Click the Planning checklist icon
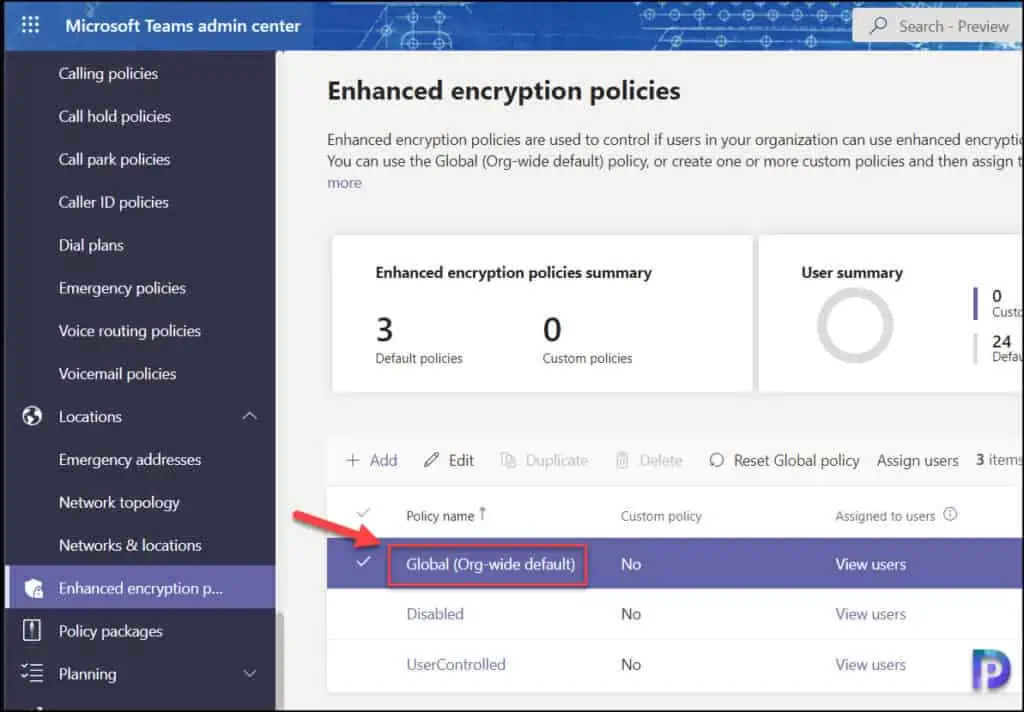The height and width of the screenshot is (712, 1024). tap(31, 673)
